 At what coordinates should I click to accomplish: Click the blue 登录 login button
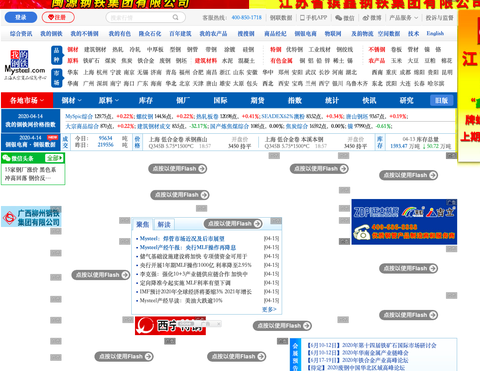(x=21, y=17)
